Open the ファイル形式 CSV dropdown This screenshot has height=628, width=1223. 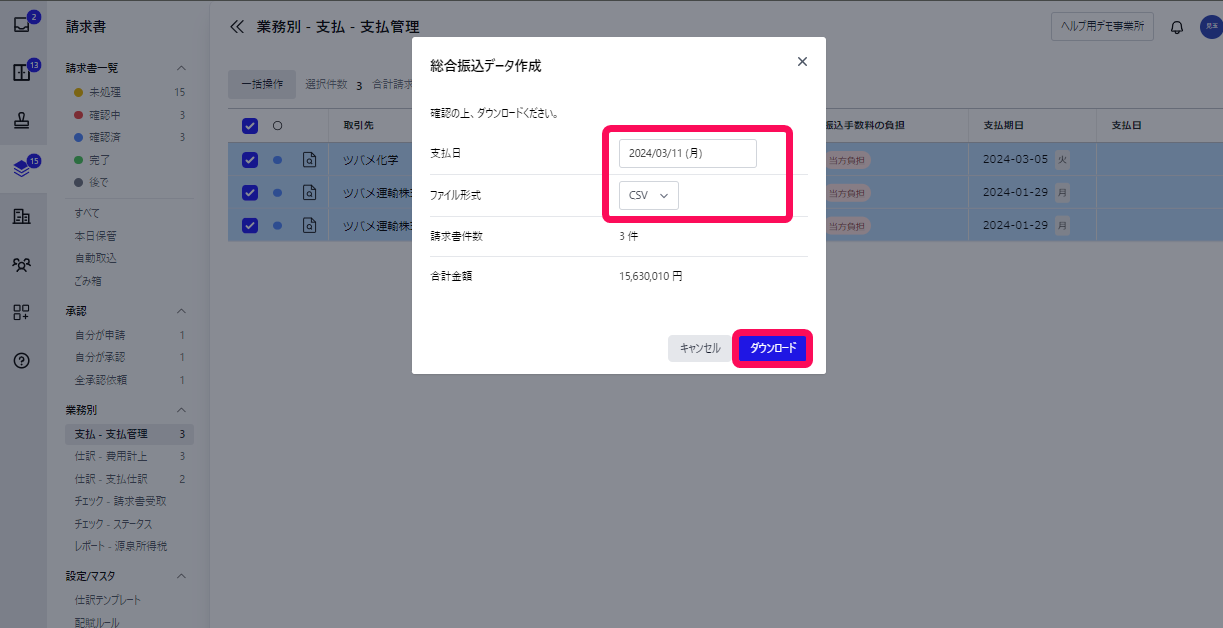649,195
